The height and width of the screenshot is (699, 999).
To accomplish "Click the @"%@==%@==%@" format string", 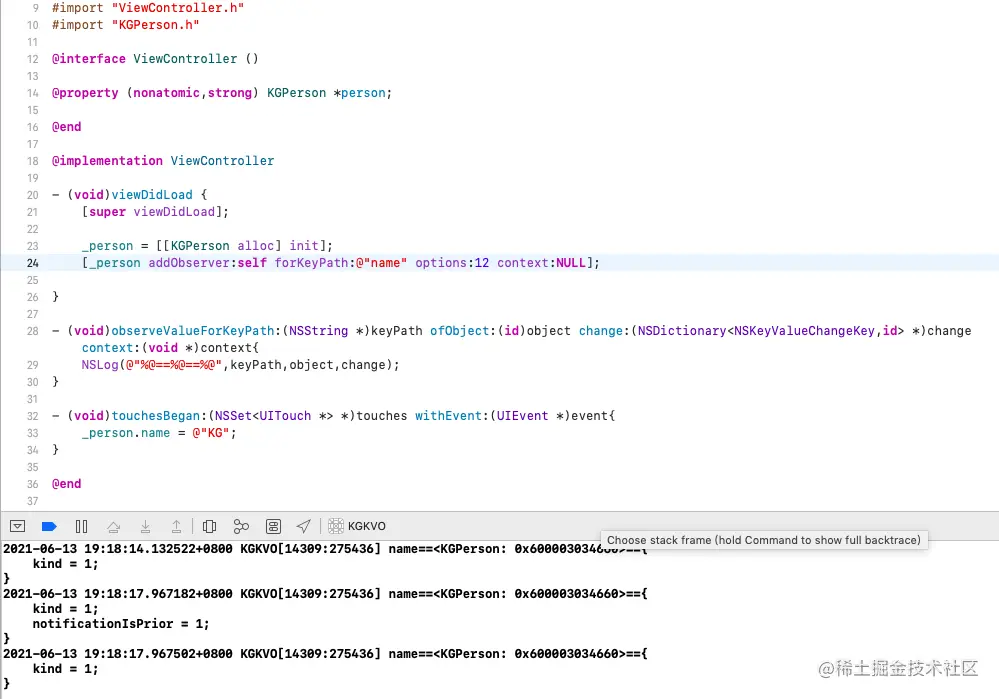I will tap(173, 365).
